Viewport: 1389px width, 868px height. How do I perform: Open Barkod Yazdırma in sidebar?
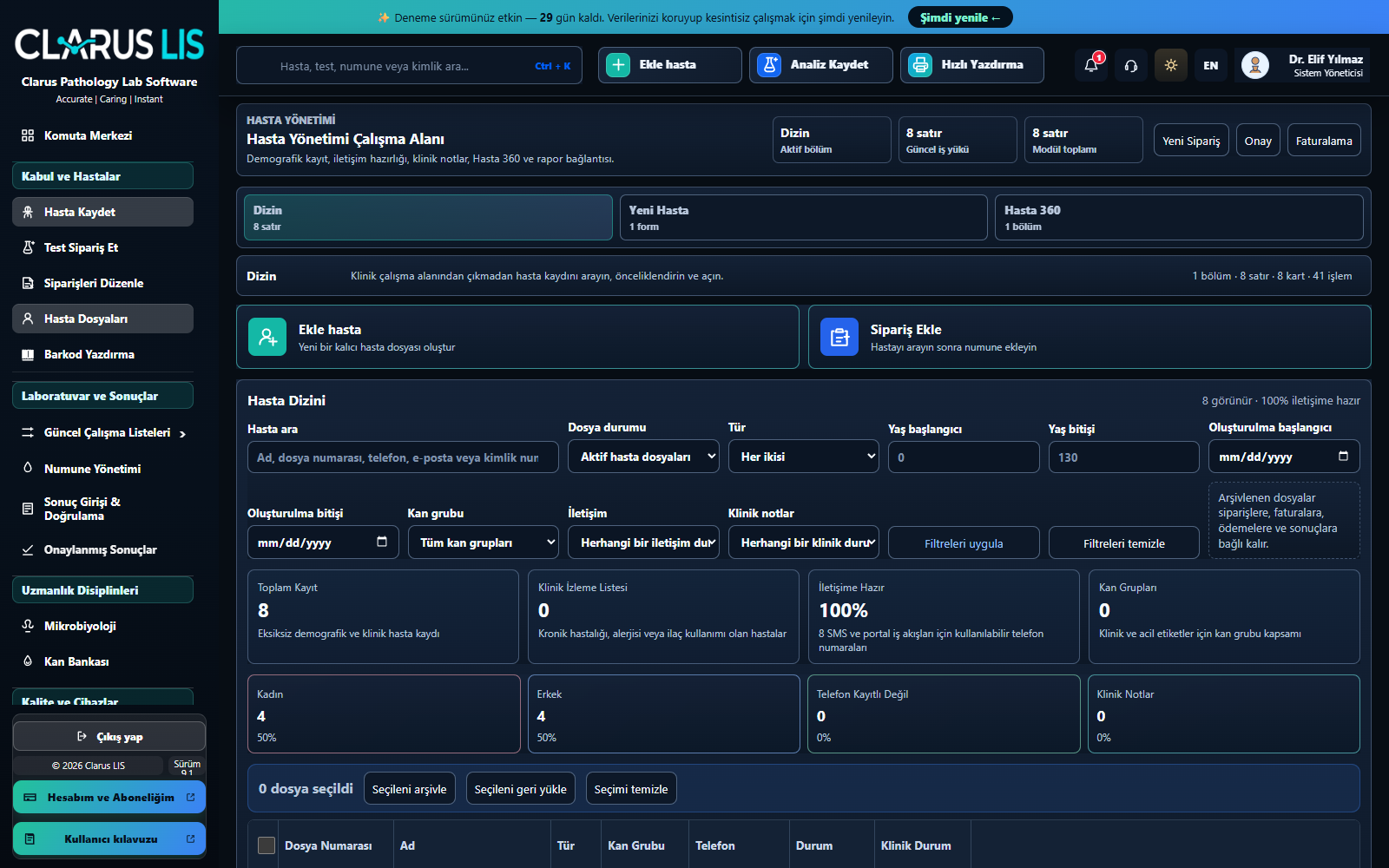102,354
